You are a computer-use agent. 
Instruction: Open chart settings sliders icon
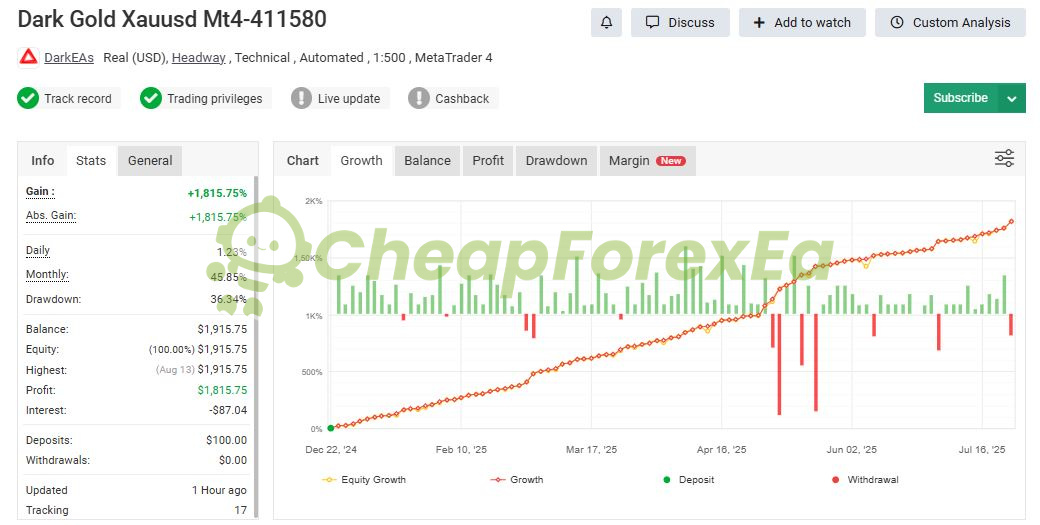coord(1004,158)
